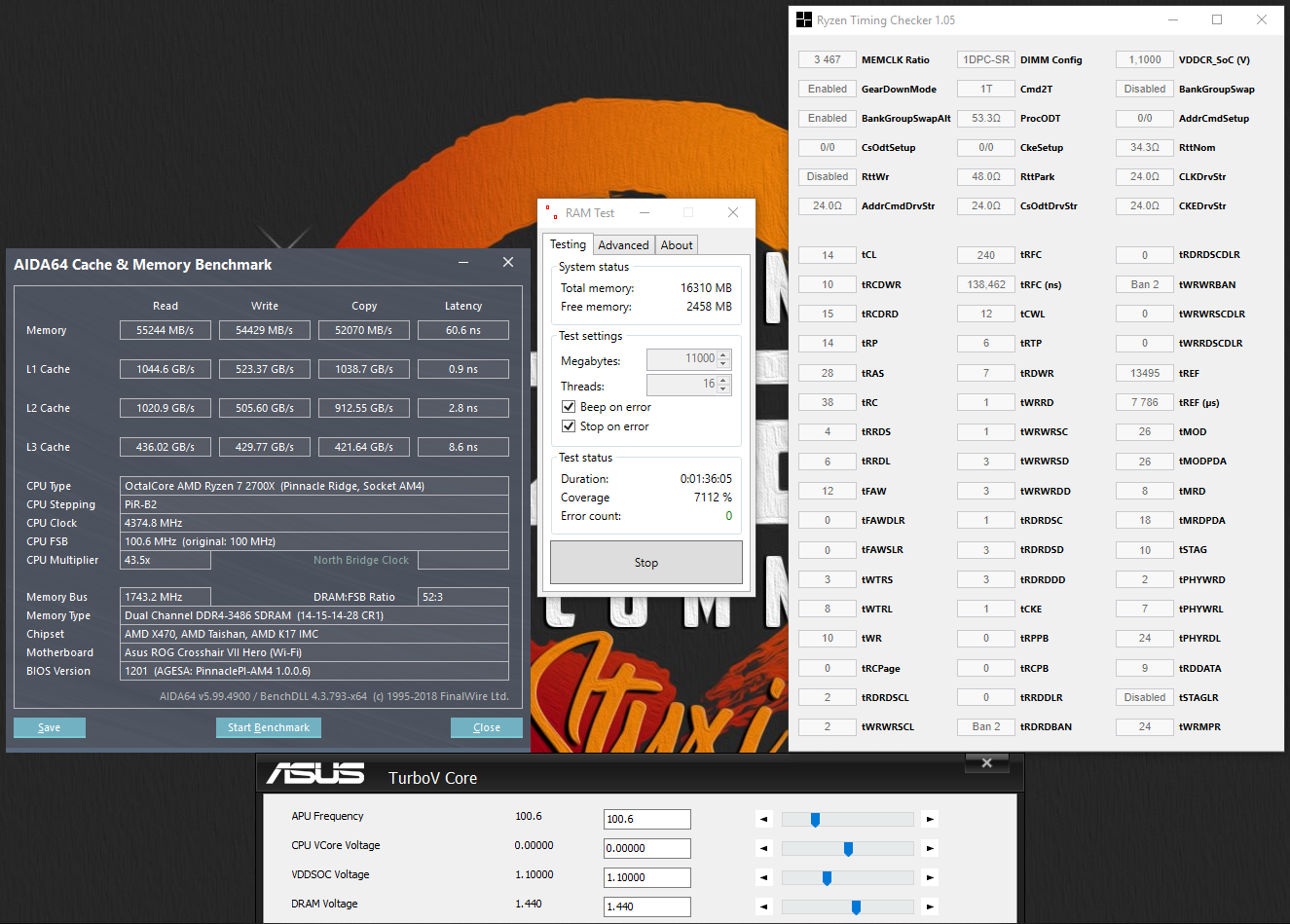Image resolution: width=1290 pixels, height=924 pixels.
Task: Click the AIDA64 Close button
Action: [487, 727]
